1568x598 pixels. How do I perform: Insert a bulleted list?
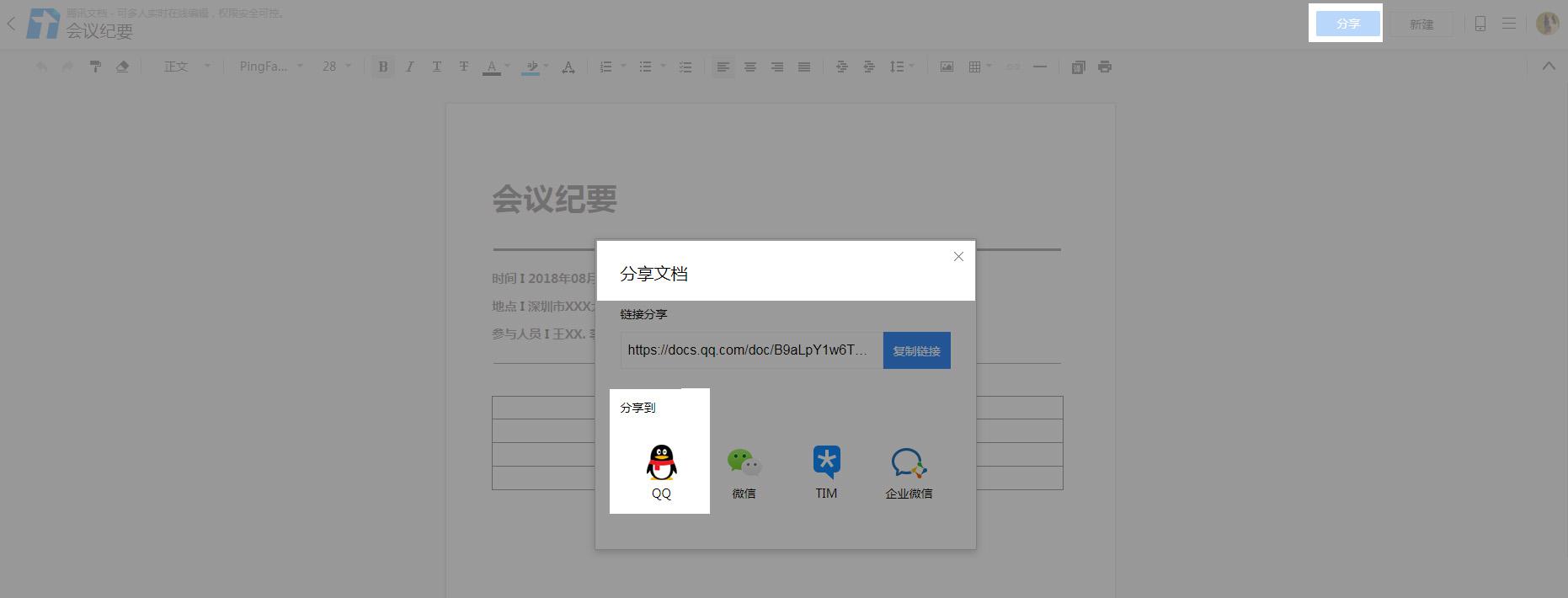[x=645, y=67]
